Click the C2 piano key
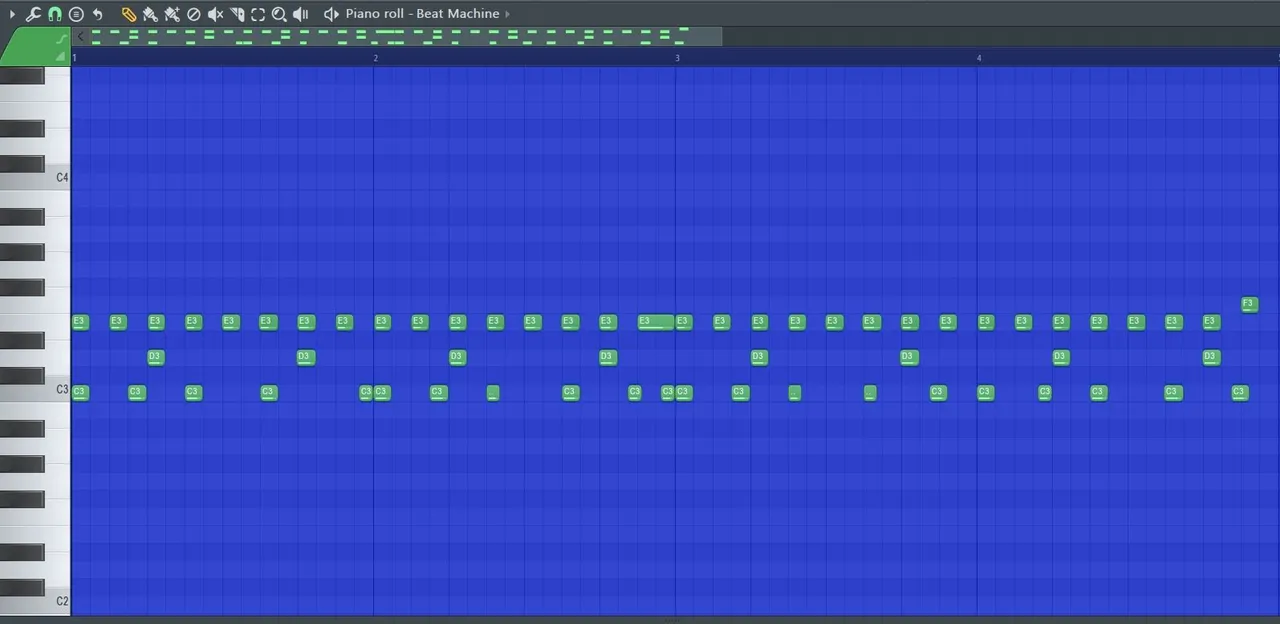 coord(35,601)
